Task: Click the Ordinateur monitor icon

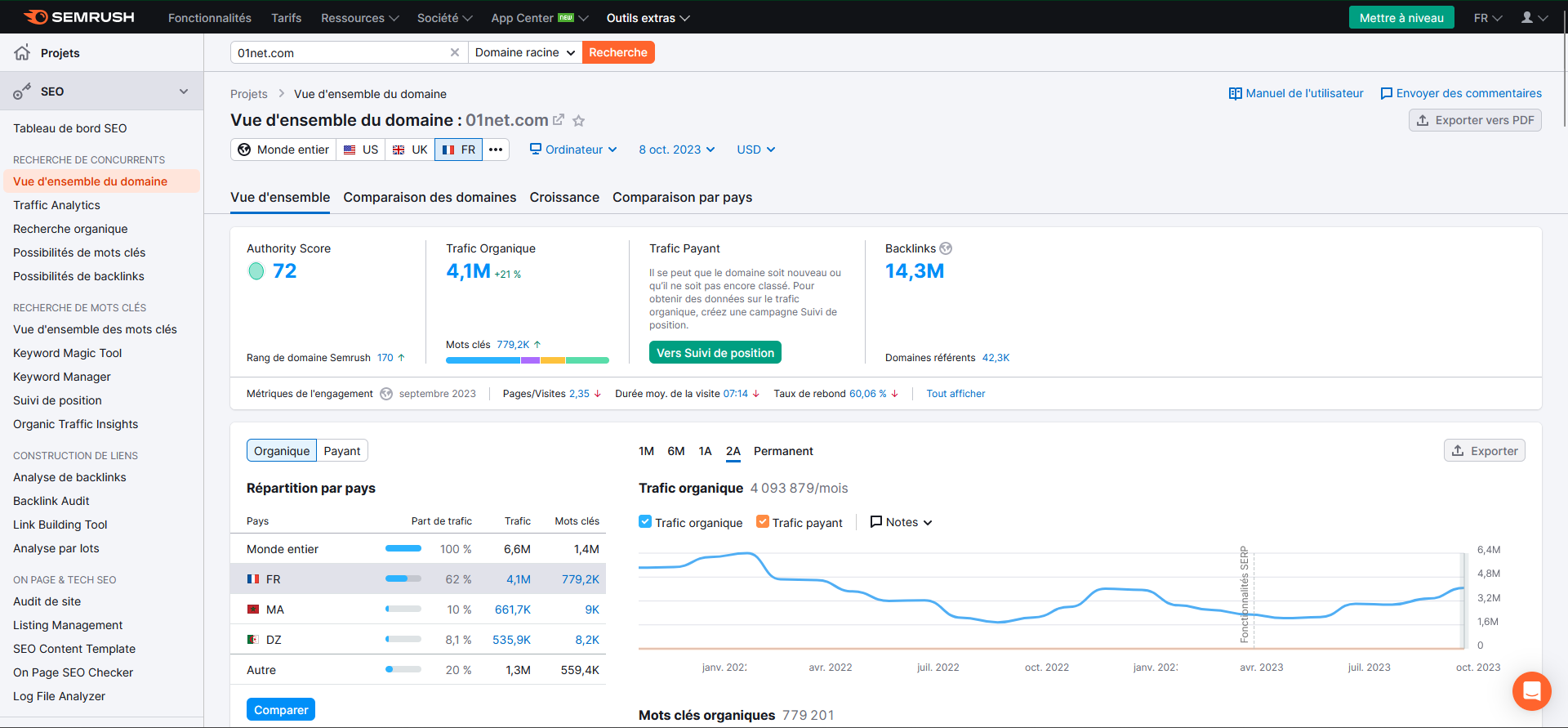Action: 536,149
